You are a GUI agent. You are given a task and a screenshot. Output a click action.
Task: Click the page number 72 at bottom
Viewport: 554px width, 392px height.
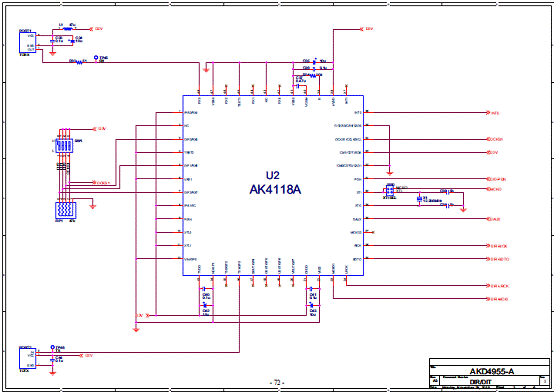click(x=277, y=382)
